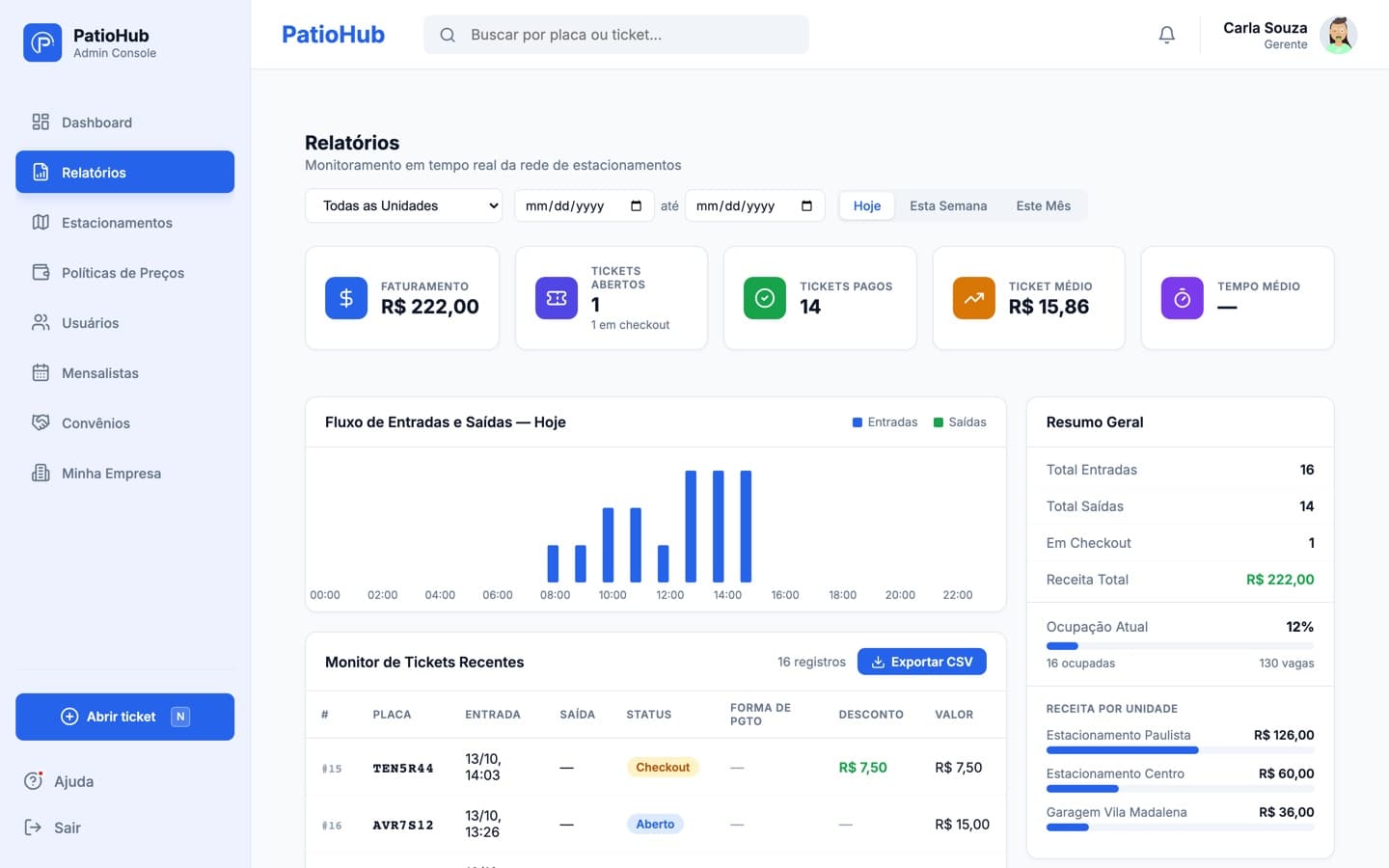Click the Sair link
1389x868 pixels.
pos(68,827)
